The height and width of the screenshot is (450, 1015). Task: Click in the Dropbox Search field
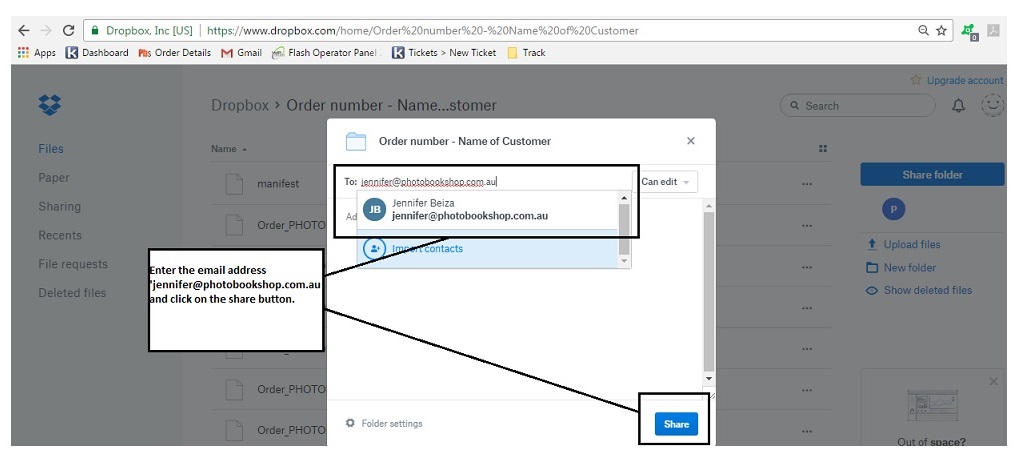[858, 106]
